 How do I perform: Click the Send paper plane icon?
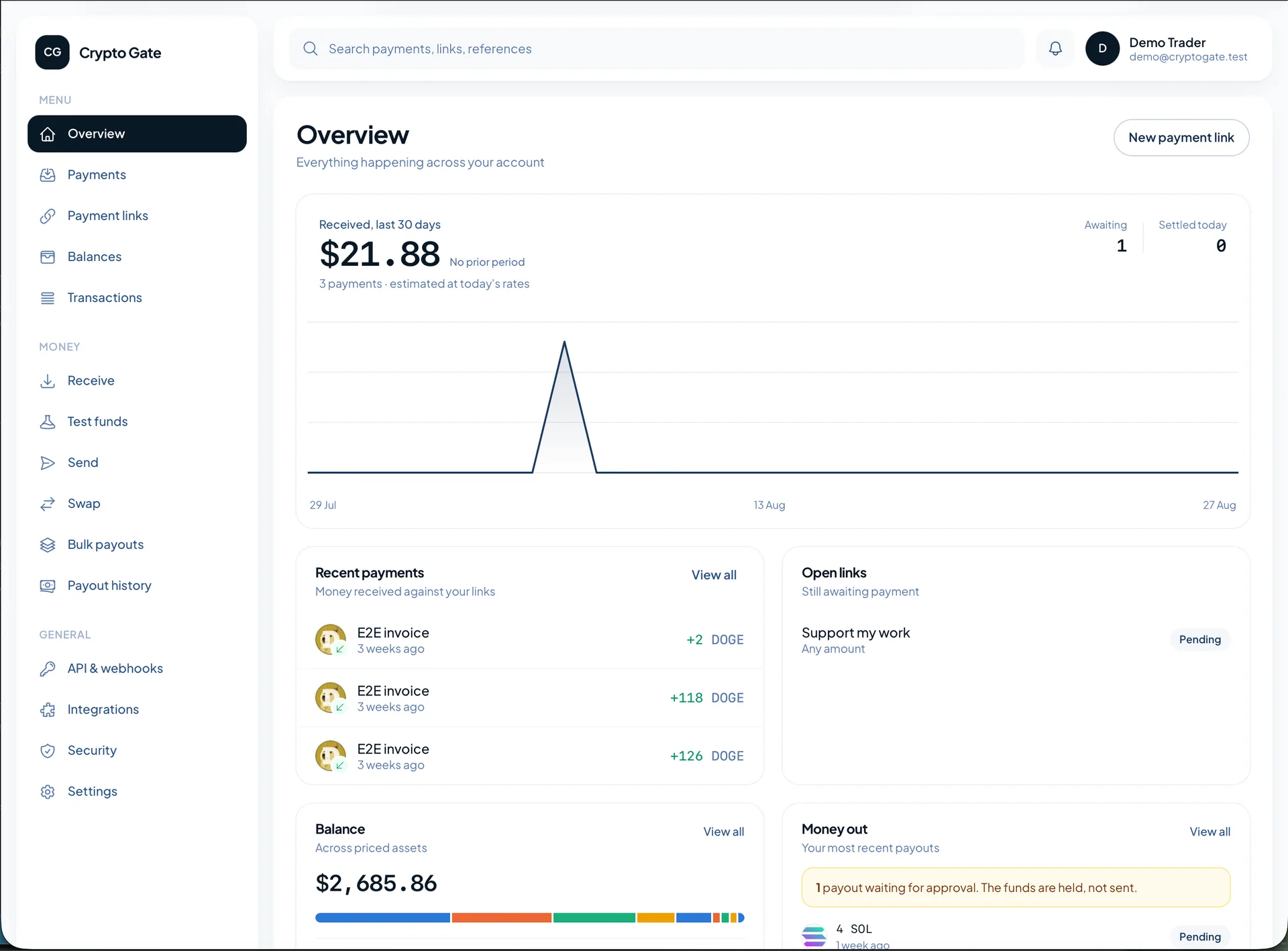coord(48,462)
